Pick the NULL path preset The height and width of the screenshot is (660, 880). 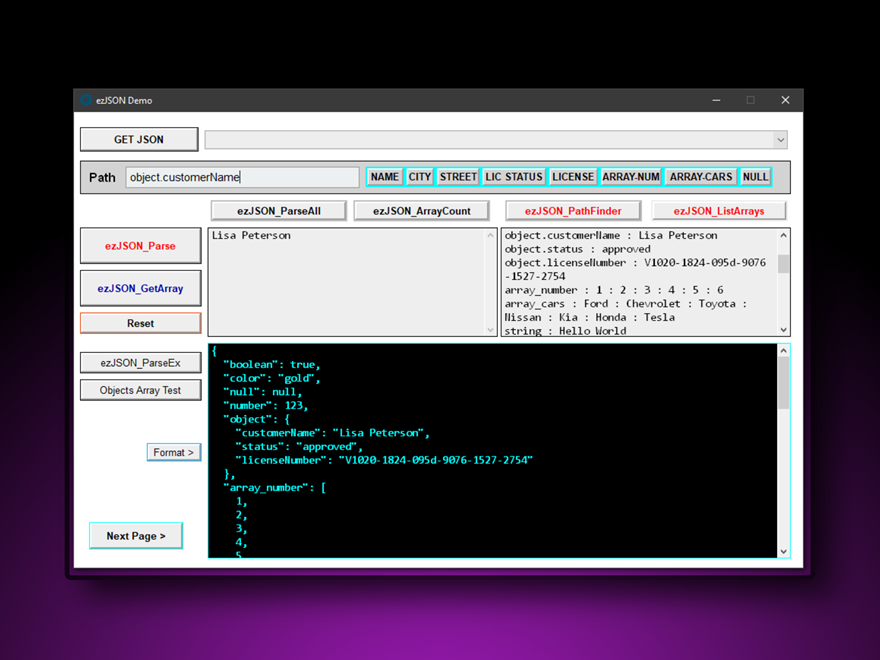coord(756,177)
